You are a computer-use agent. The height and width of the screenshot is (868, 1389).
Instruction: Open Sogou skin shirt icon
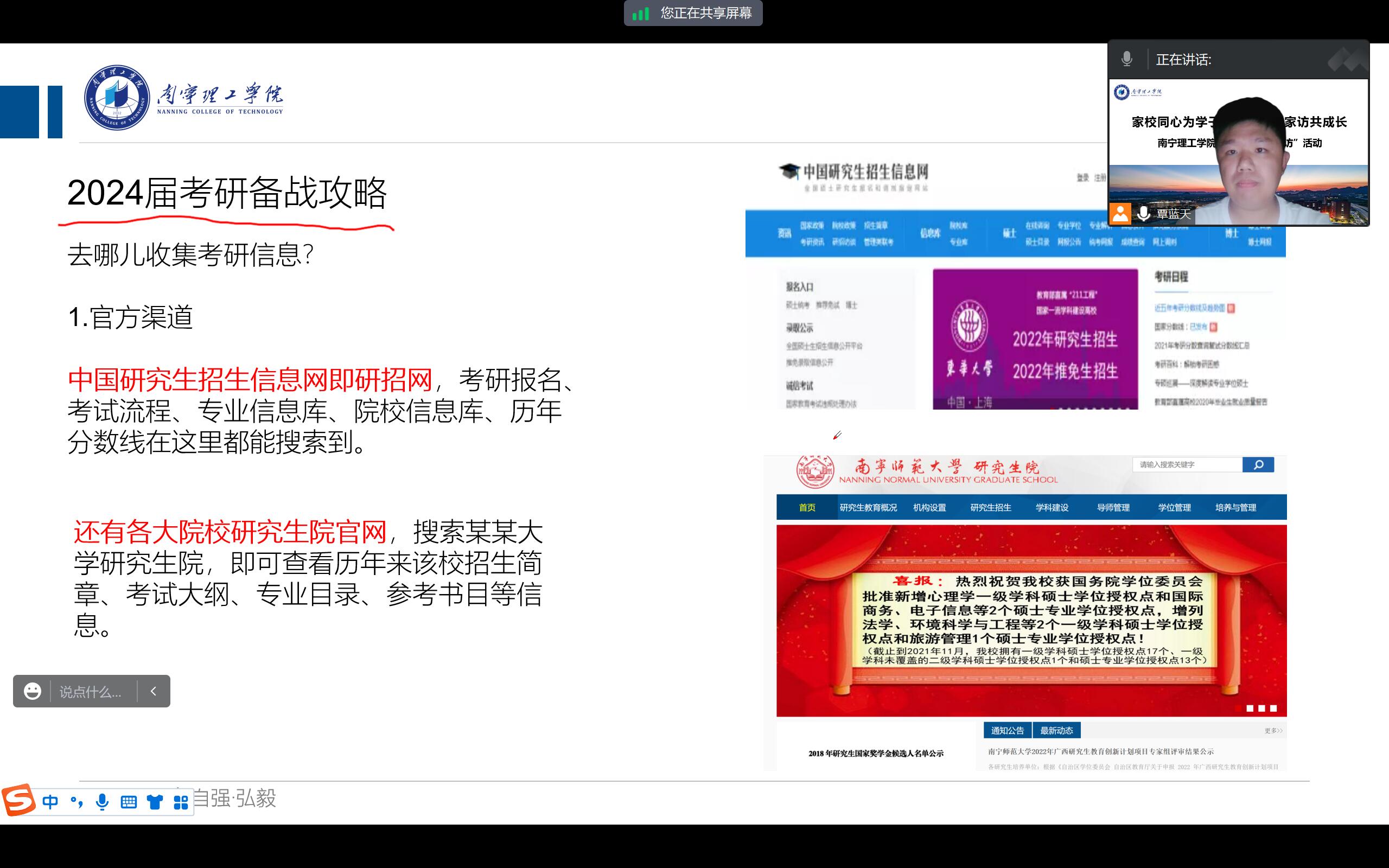pos(155,802)
